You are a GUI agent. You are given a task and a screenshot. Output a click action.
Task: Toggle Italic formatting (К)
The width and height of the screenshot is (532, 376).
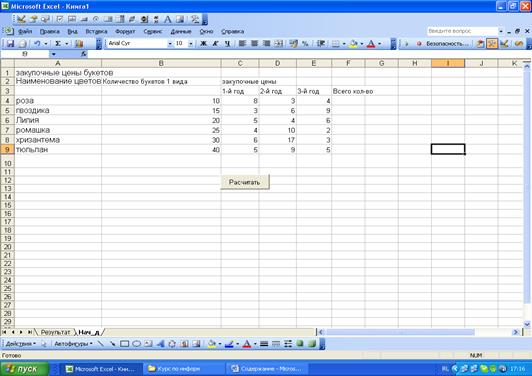(x=215, y=43)
